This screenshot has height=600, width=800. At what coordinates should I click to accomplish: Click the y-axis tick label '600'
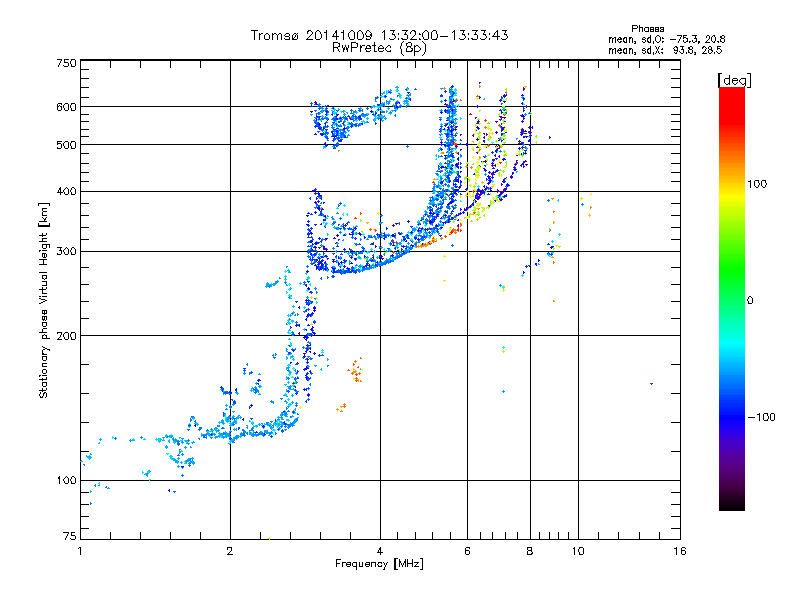click(66, 107)
